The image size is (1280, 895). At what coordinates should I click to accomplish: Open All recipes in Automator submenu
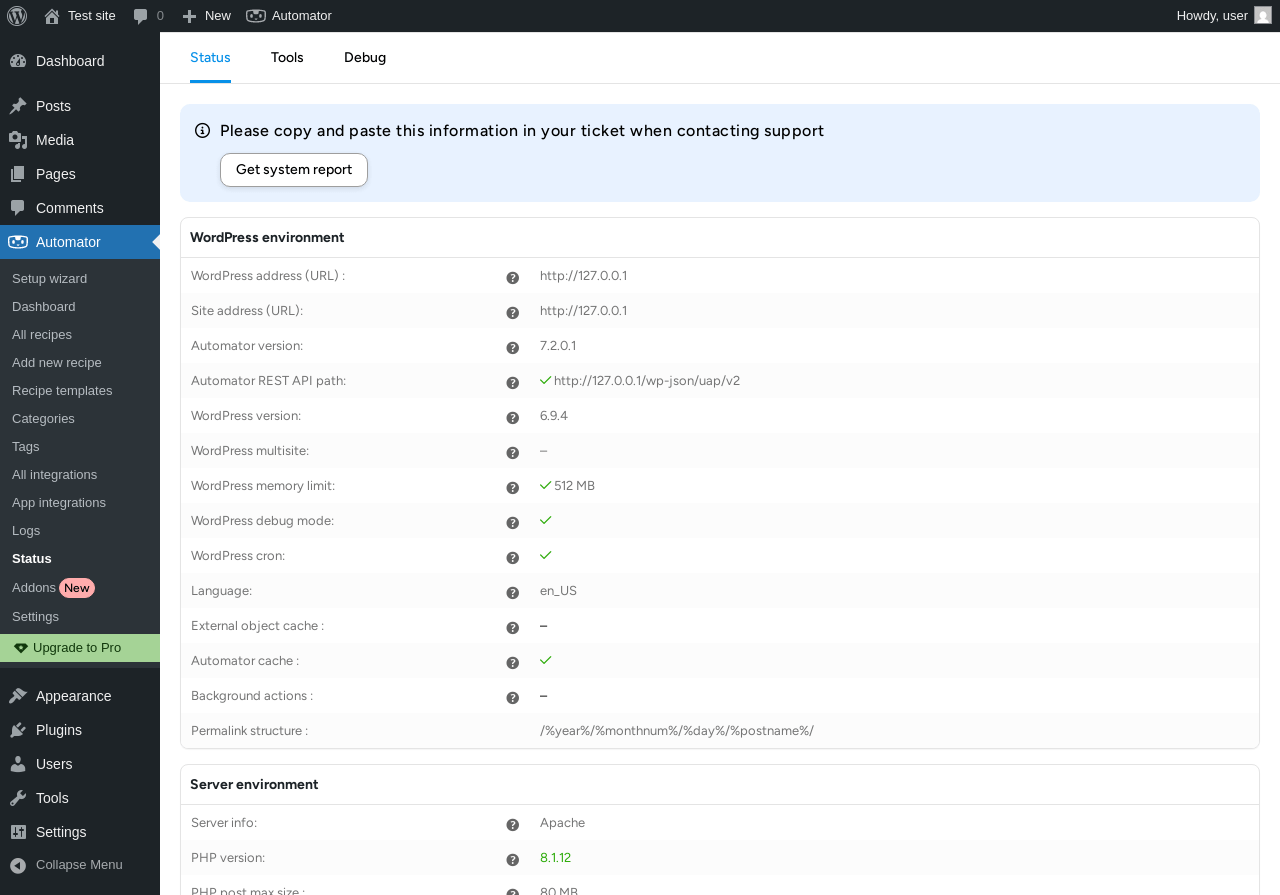point(42,335)
